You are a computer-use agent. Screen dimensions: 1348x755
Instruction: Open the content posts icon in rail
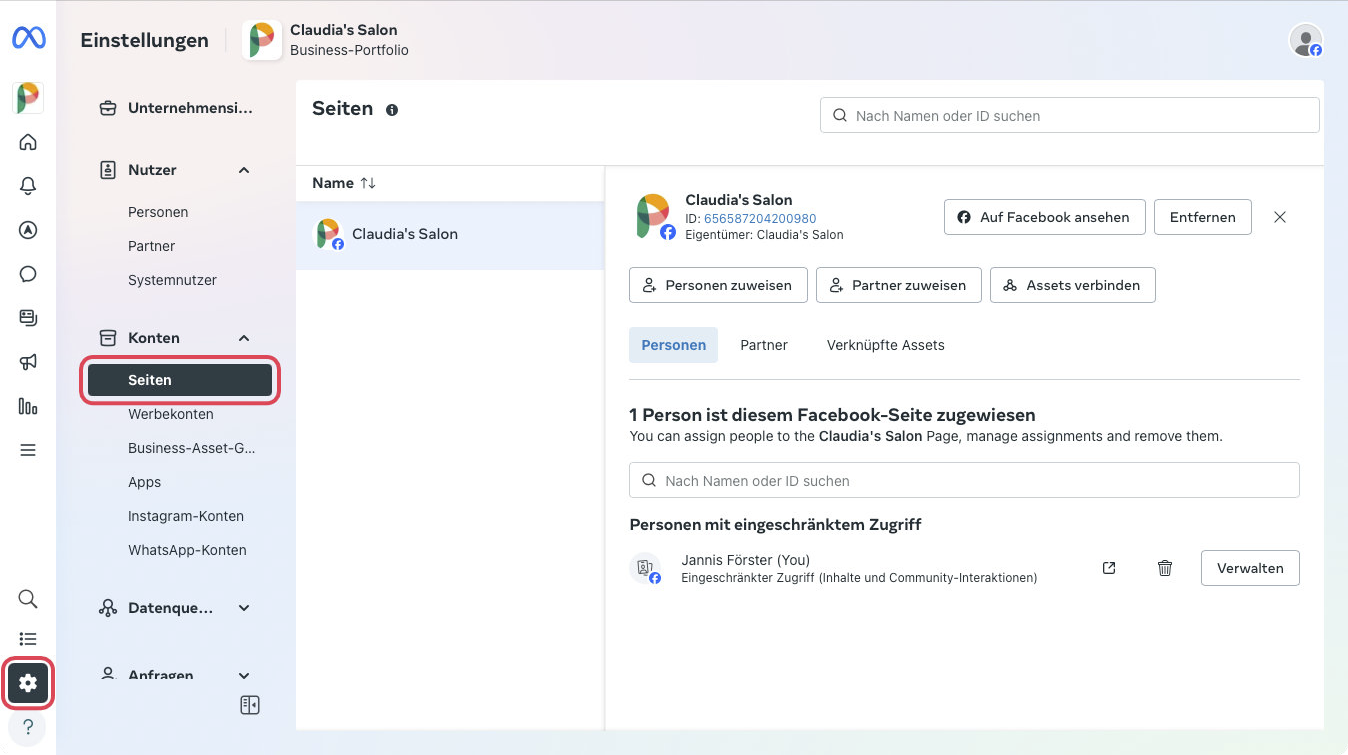(28, 318)
